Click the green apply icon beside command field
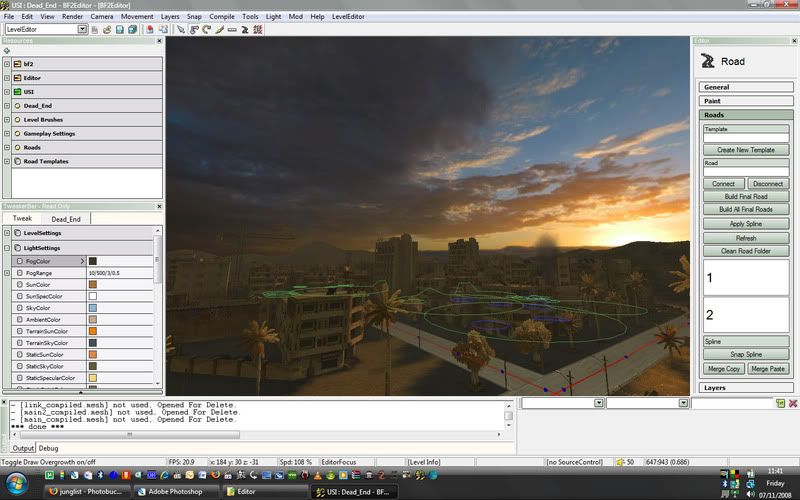Viewport: 800px width, 500px height. pos(780,403)
